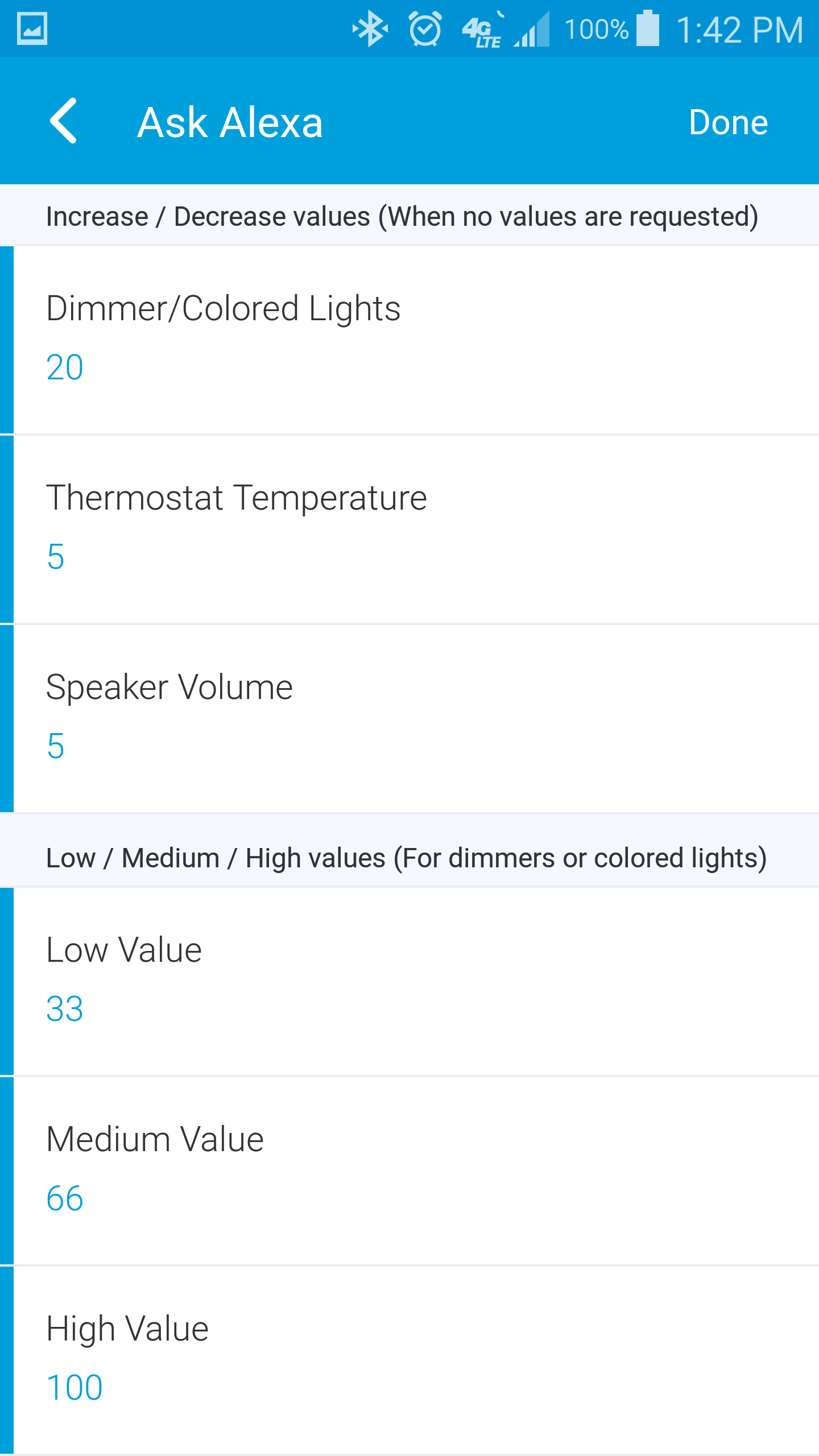Tap the Bluetooth status icon
Screen dimensions: 819x1456
point(370,28)
